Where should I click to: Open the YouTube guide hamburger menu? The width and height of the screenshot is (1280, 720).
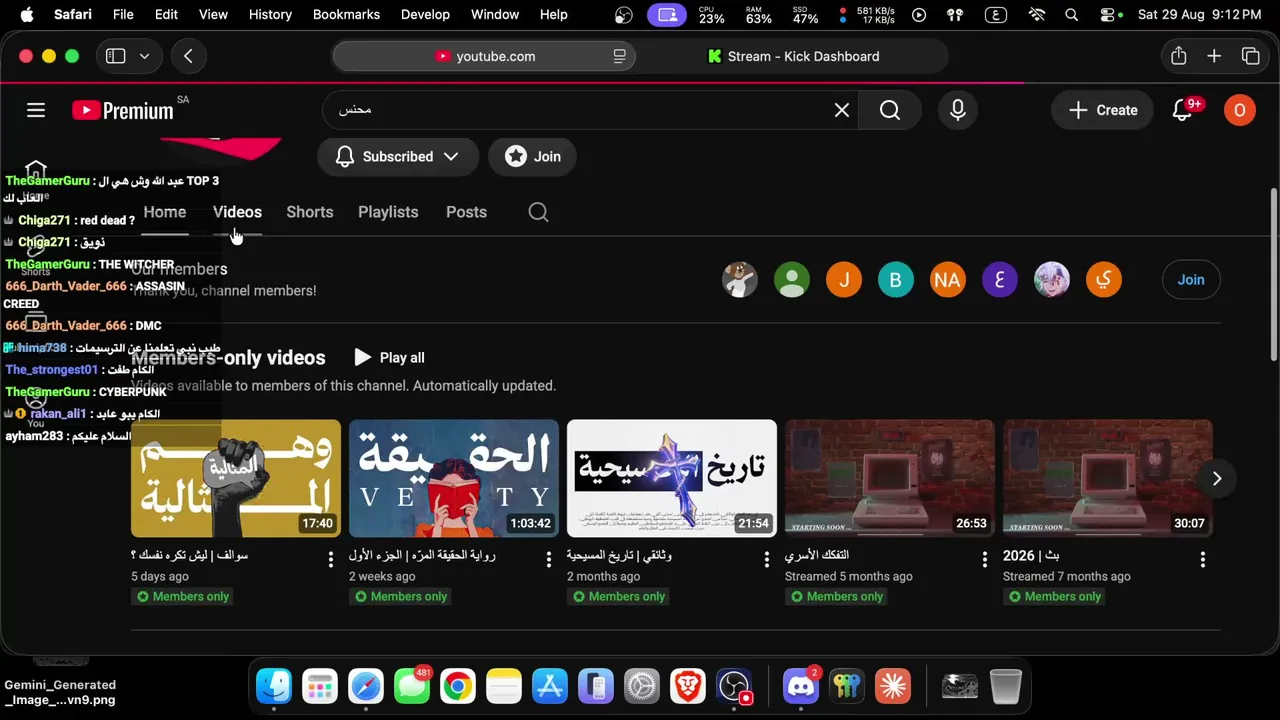pyautogui.click(x=36, y=110)
